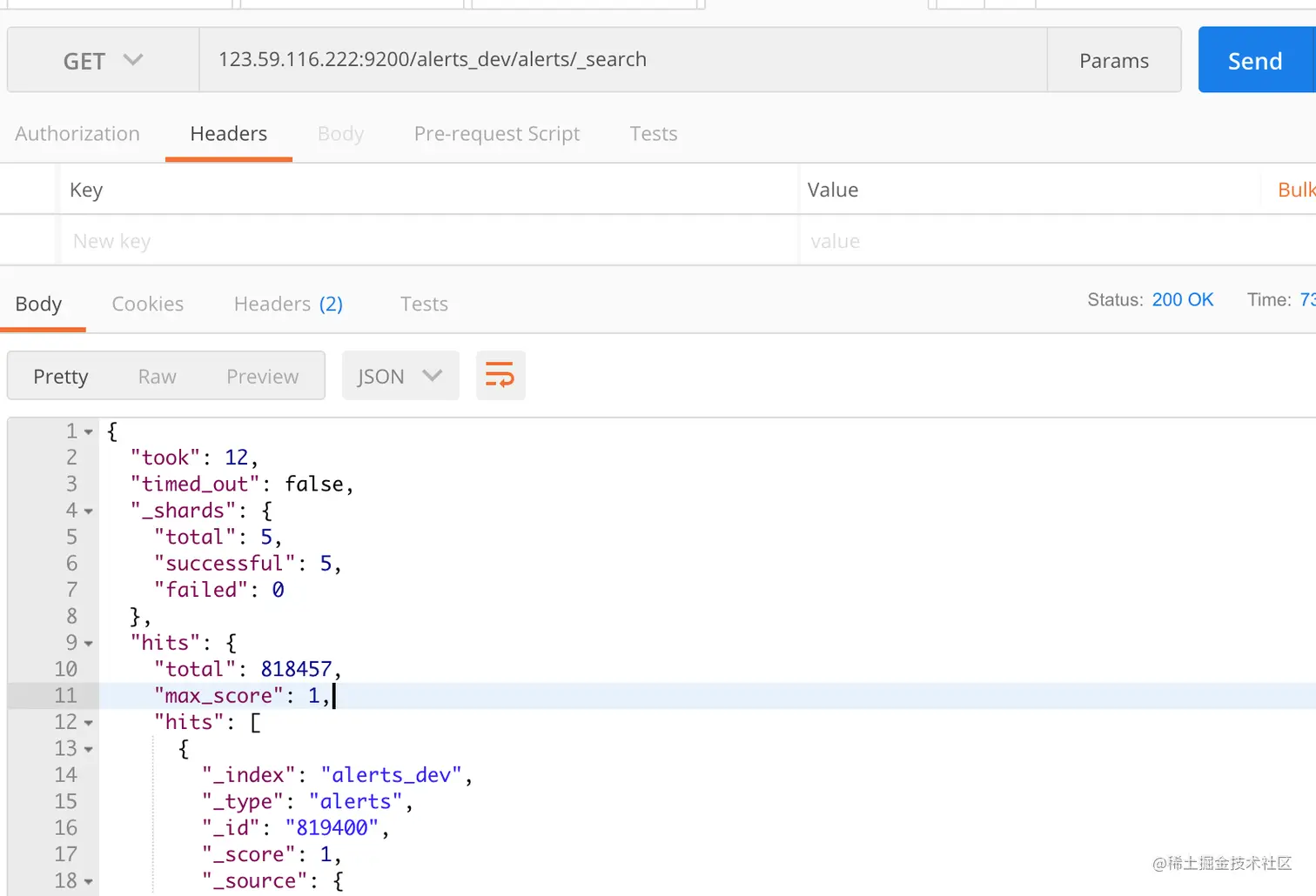This screenshot has height=896, width=1316.
Task: Select the request Headers tab
Action: (229, 133)
